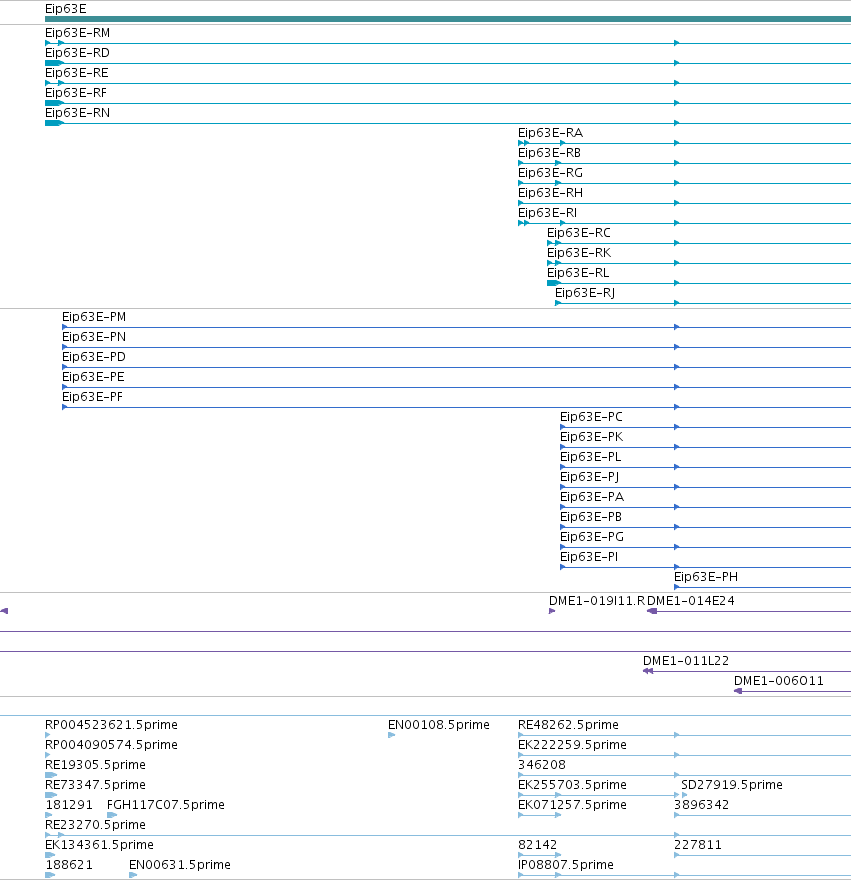Click the 82142 feature label
Image resolution: width=851 pixels, height=880 pixels.
[538, 845]
